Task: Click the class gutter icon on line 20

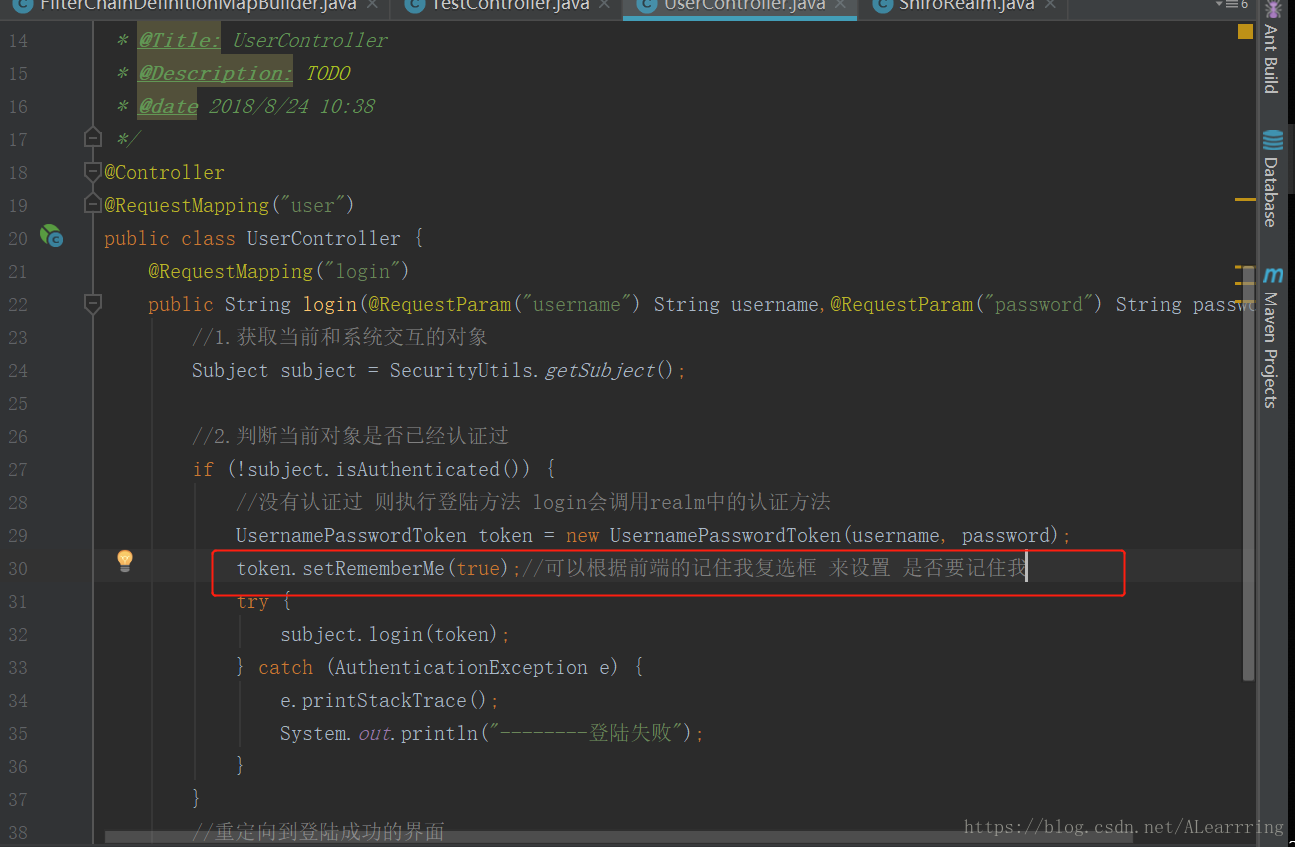Action: (x=51, y=237)
